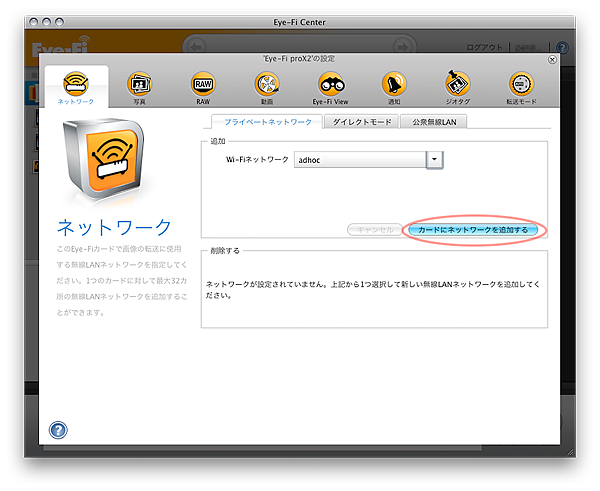Click the ネットワーク heading text
The image size is (600, 491).
[x=114, y=227]
